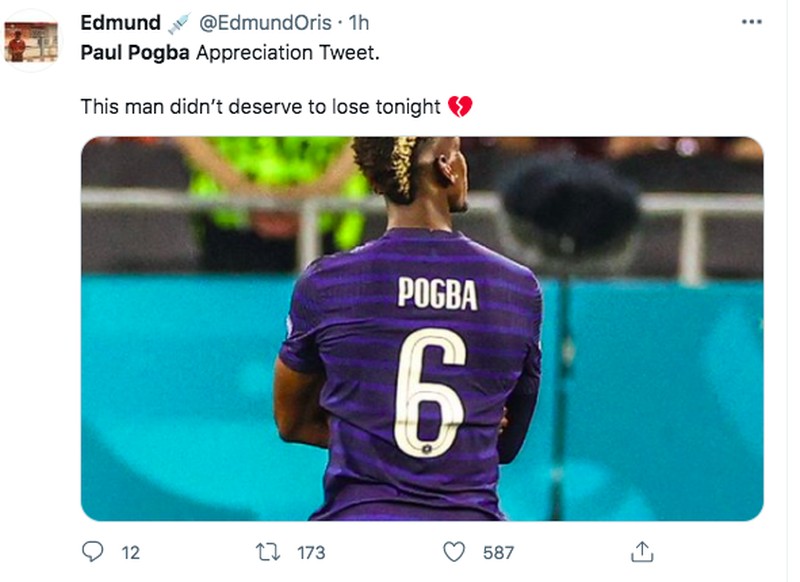Click the 1h tweet timestamp
Screen dimensions: 800x582
tap(358, 22)
